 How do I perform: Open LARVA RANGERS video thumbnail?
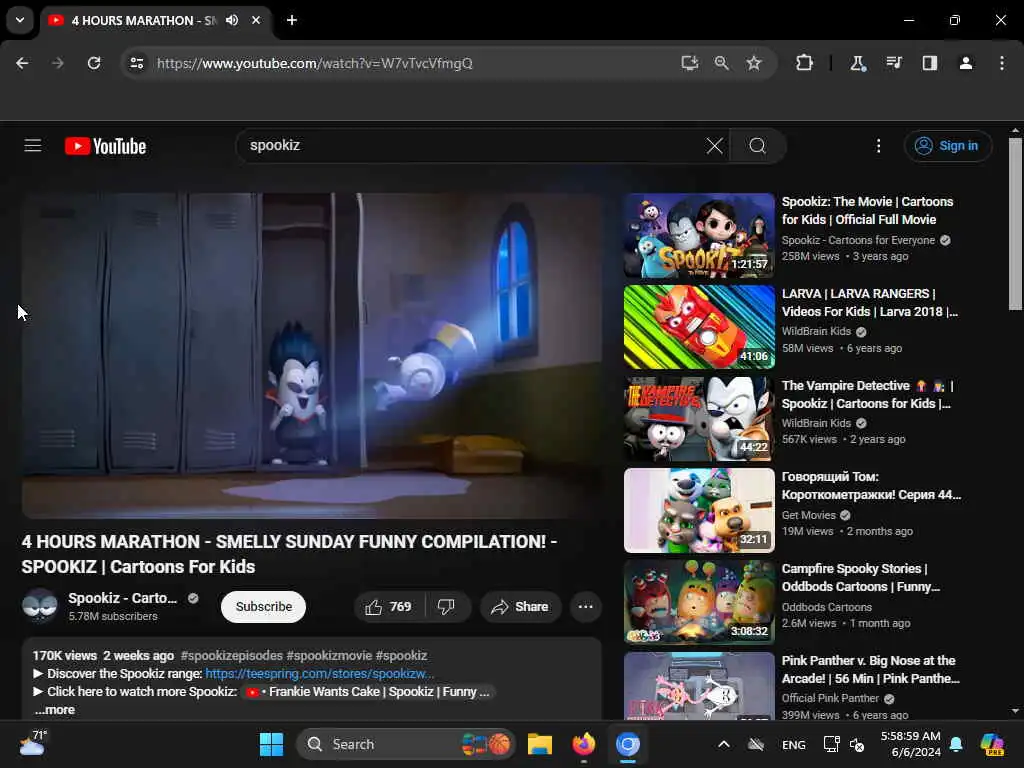pos(699,327)
